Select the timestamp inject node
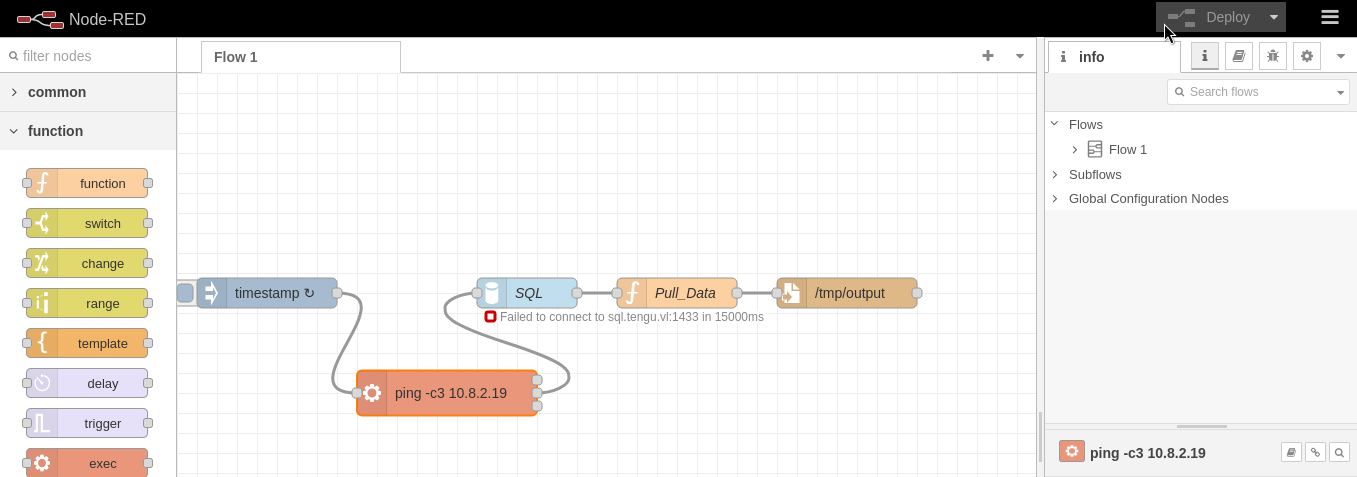This screenshot has width=1357, height=477. pos(267,293)
